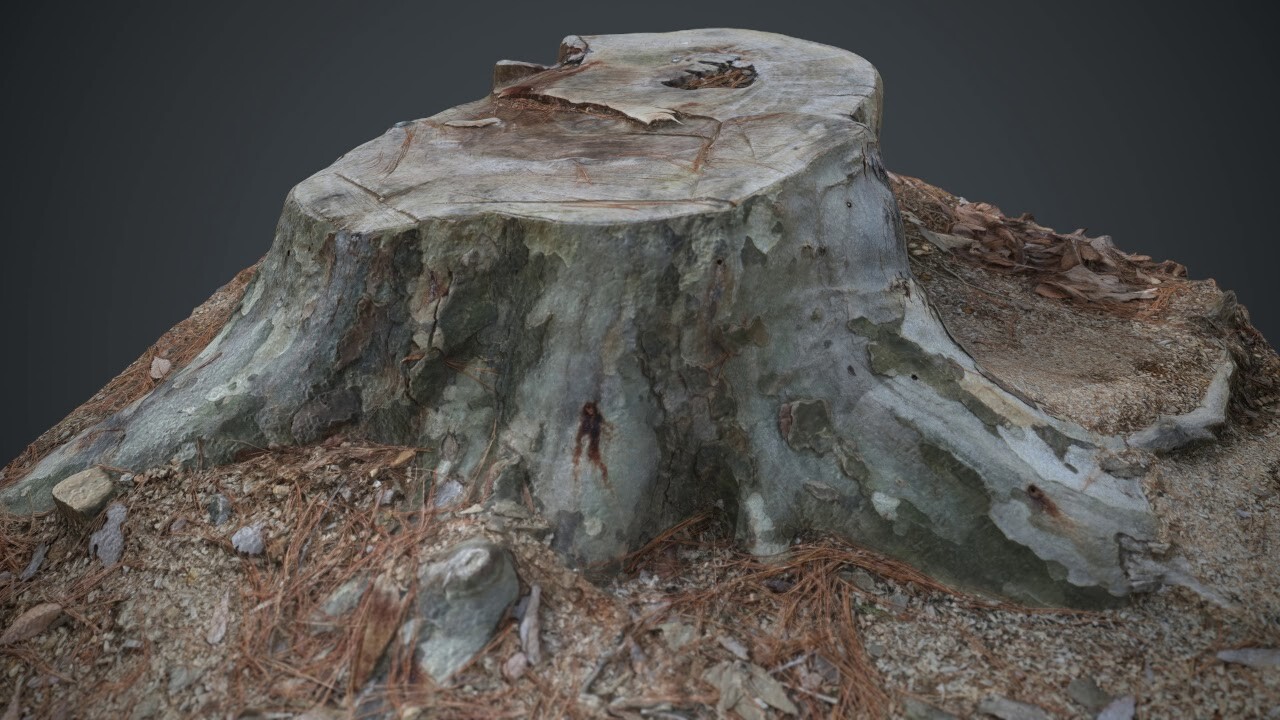Select the dark red stain on the trunk
Screen dimensions: 1280x720
click(595, 440)
